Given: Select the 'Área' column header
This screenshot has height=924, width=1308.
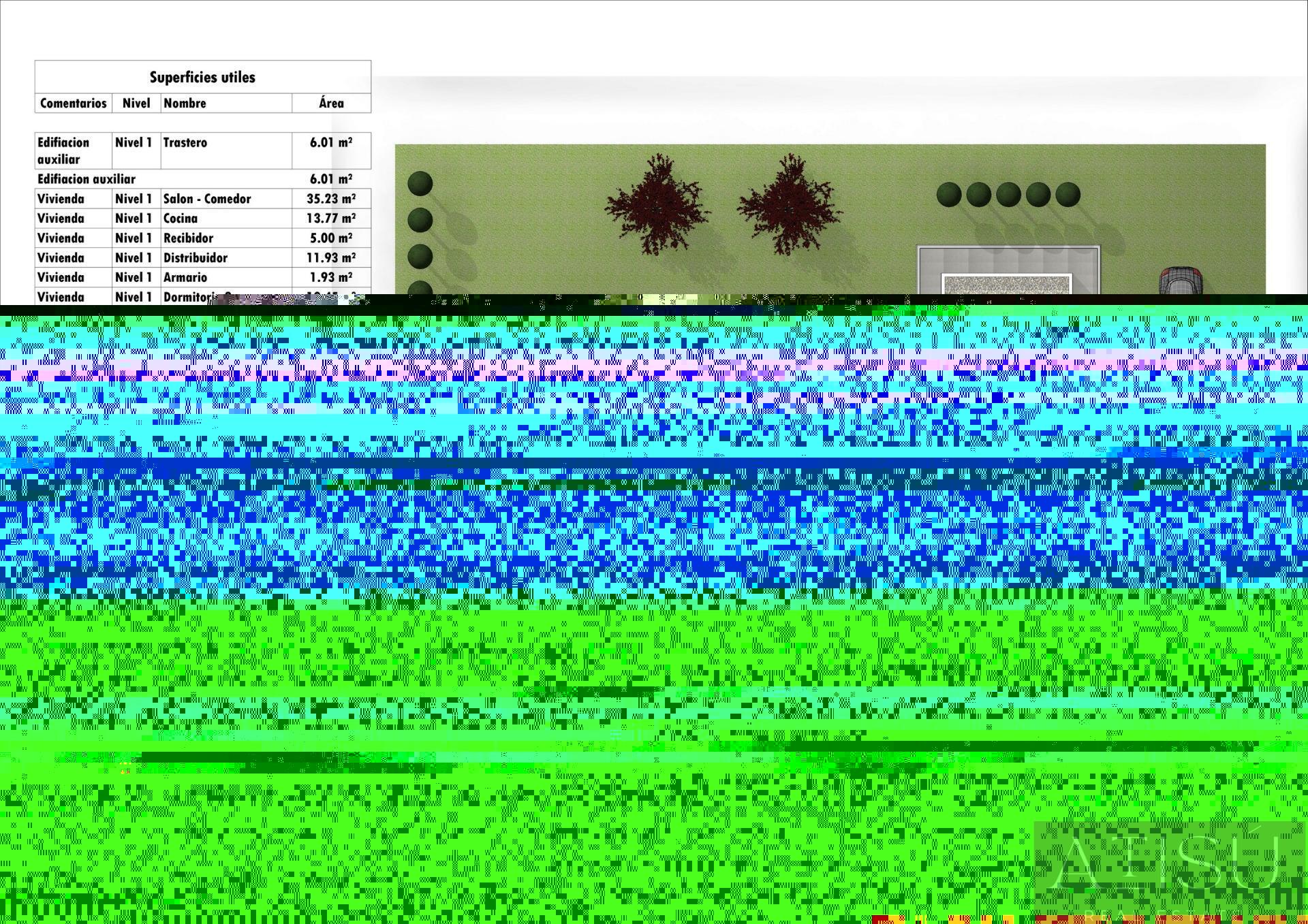Looking at the screenshot, I should tap(331, 103).
